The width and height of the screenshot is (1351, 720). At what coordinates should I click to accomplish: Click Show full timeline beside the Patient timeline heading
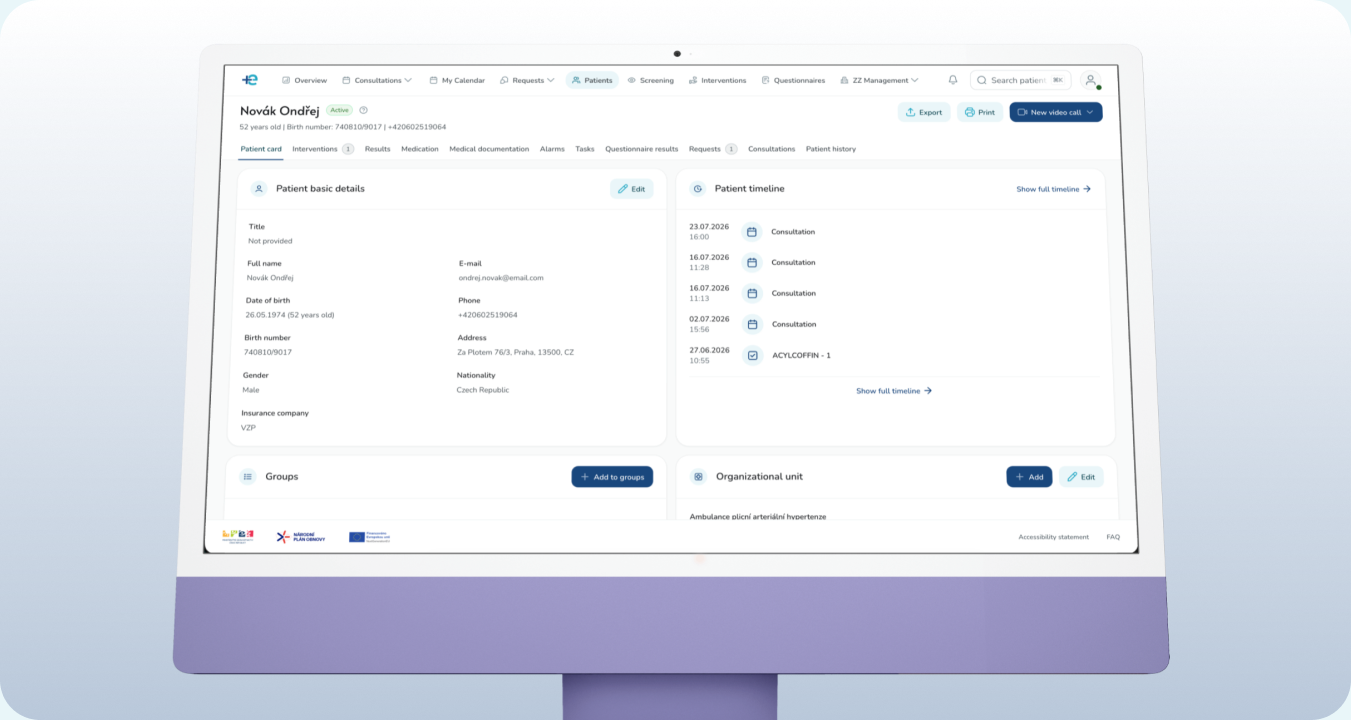click(x=1053, y=189)
